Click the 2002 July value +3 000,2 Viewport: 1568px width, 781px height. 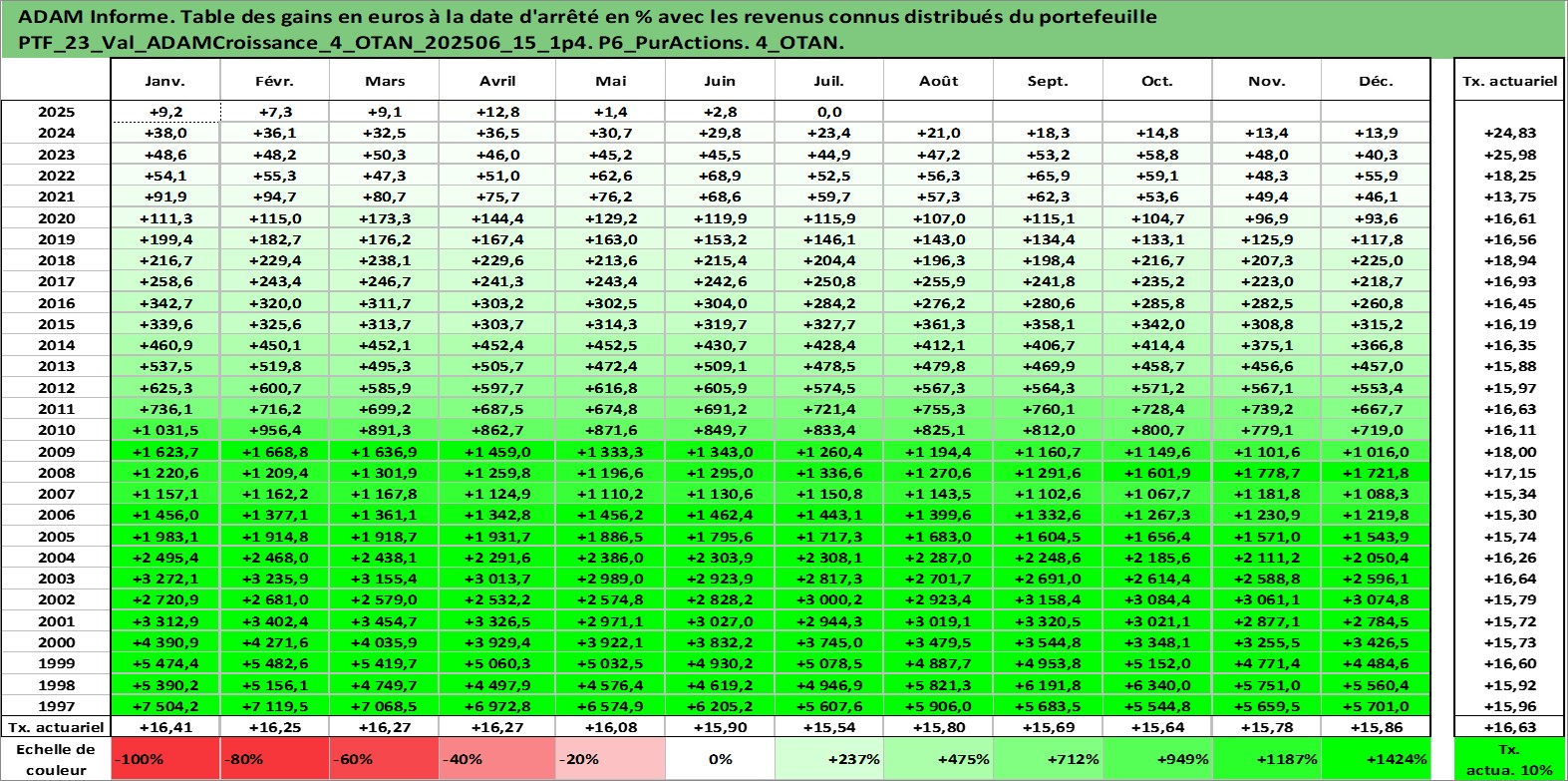(829, 599)
